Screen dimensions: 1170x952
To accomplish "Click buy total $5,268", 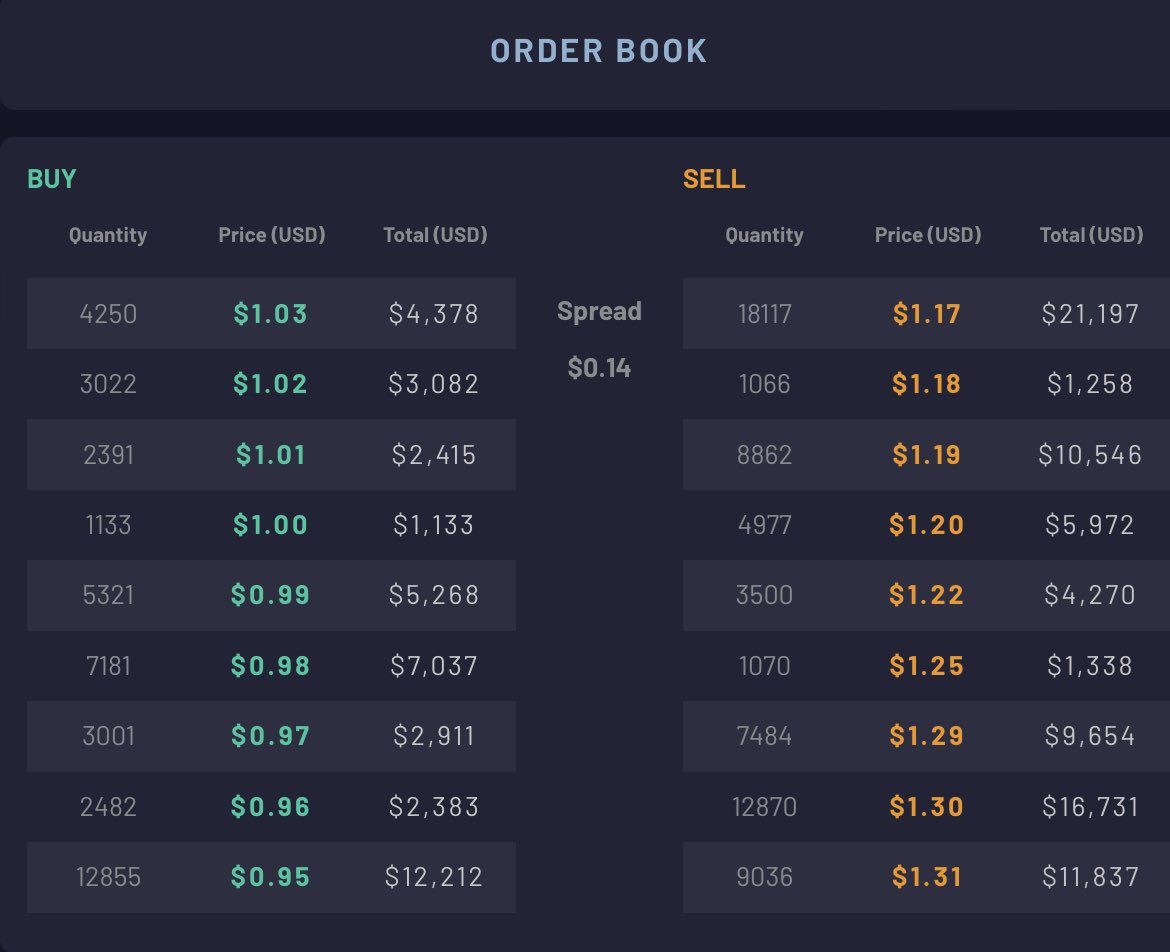I will click(434, 595).
